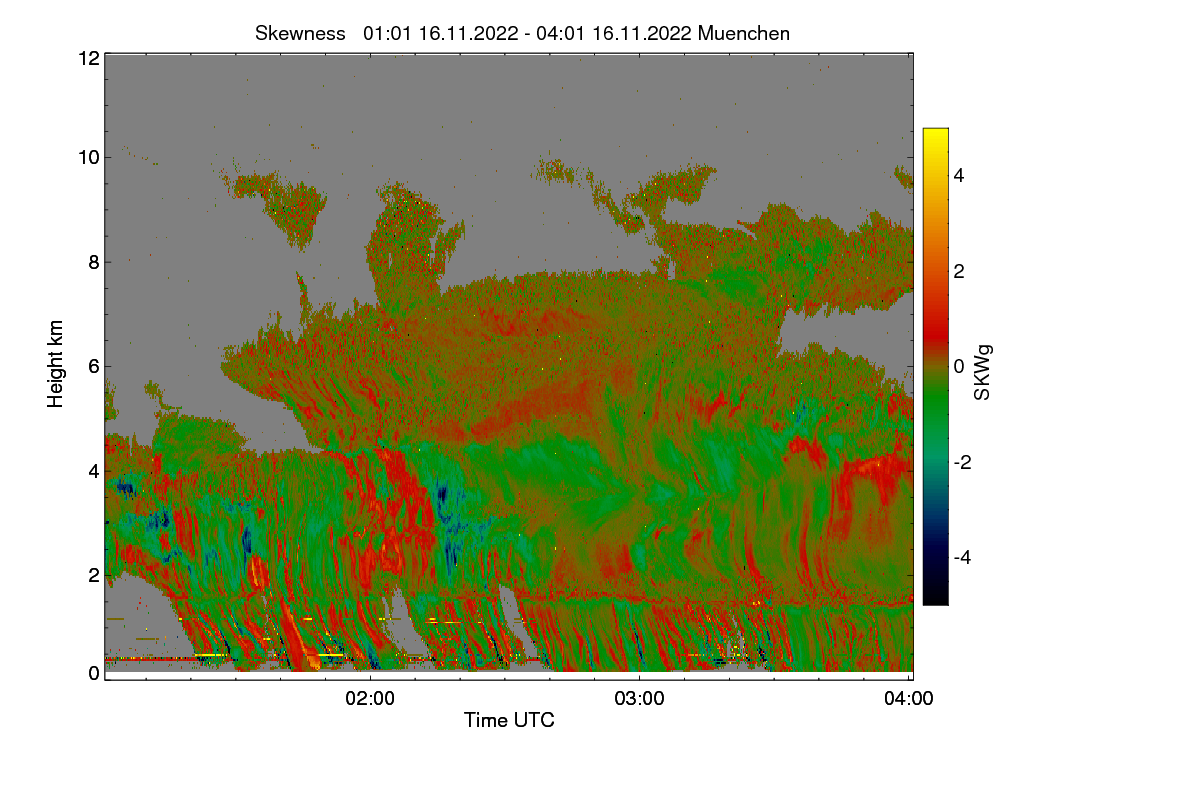The height and width of the screenshot is (800, 1200).
Task: Click the 'Height km' y-axis label
Action: 56,365
